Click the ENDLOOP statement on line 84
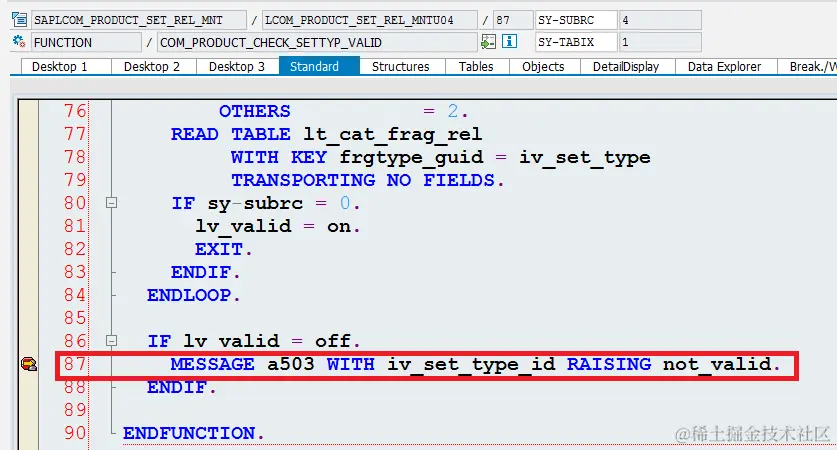This screenshot has height=450, width=837. [189, 295]
